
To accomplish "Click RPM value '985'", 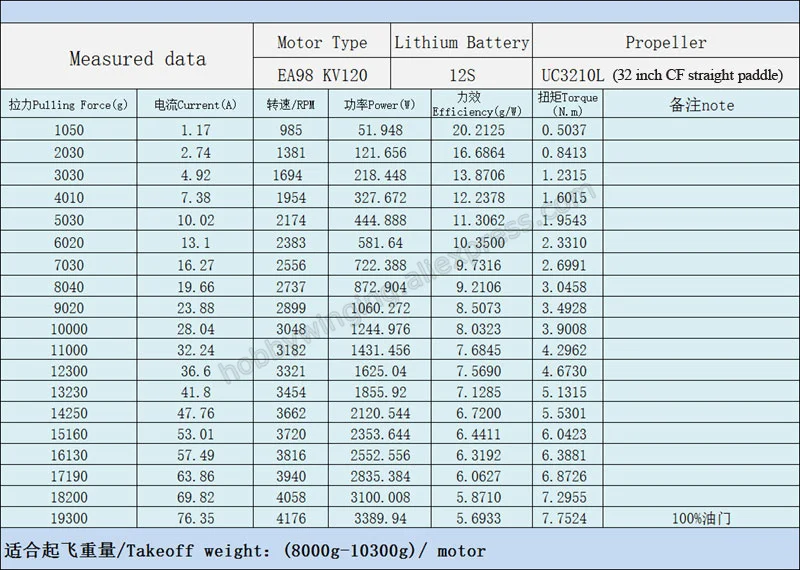I will pyautogui.click(x=291, y=130).
